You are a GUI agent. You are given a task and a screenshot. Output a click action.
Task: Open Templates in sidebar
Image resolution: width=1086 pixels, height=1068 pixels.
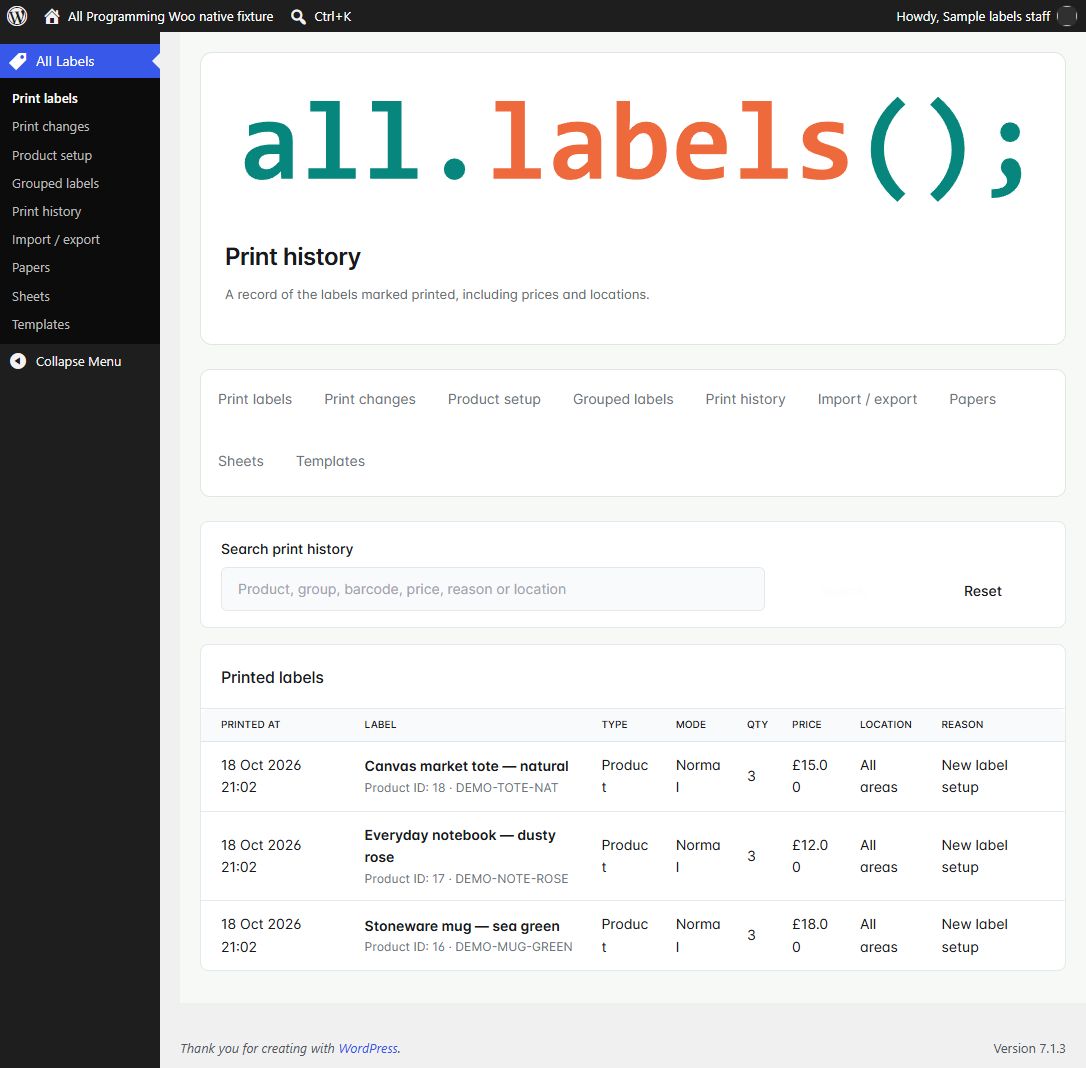pyautogui.click(x=41, y=324)
